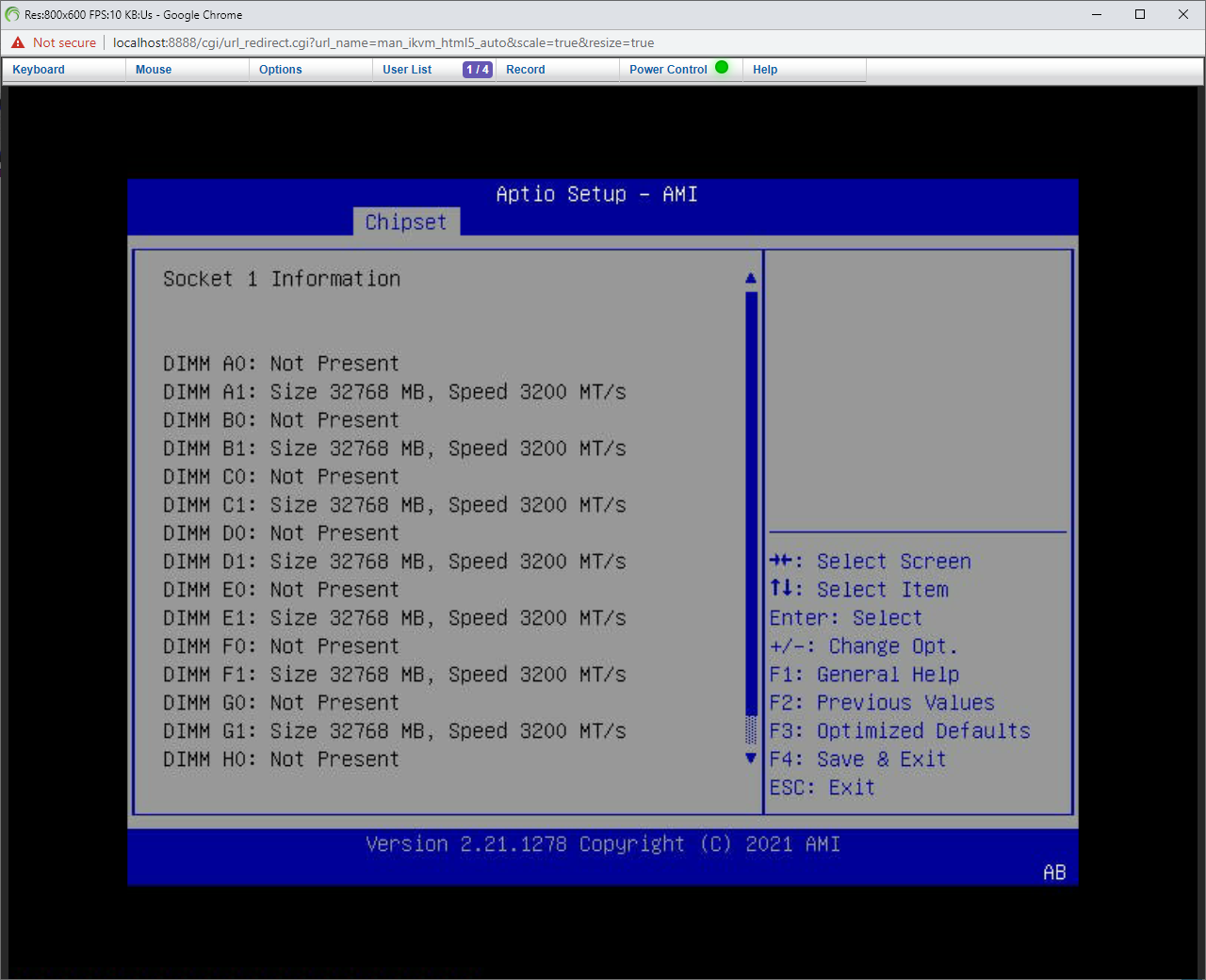Click the Chrome window app icon
Screen dimensions: 1206x980
pyautogui.click(x=12, y=14)
